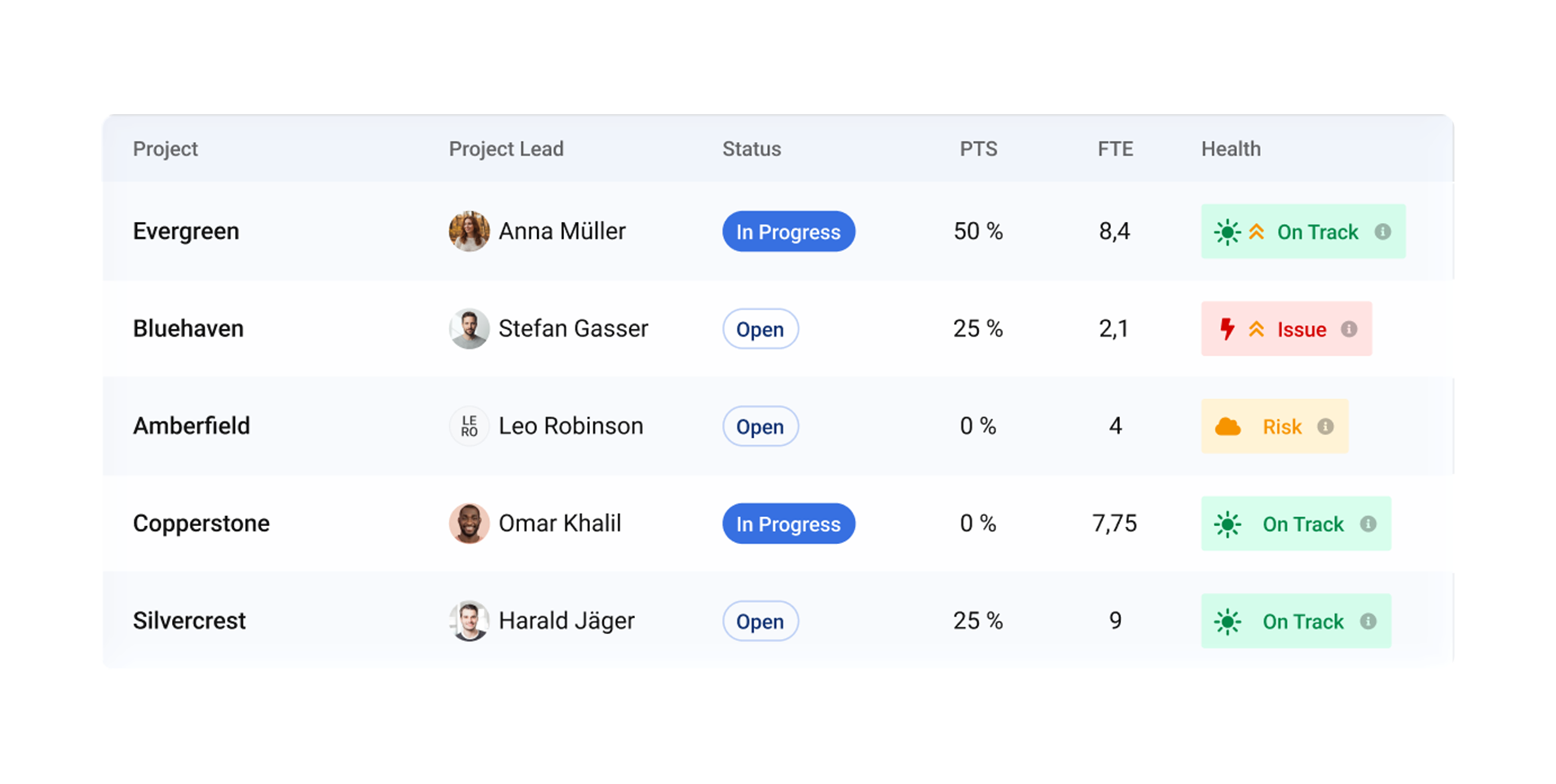1556x784 pixels.
Task: Click the lightning bolt icon for Bluehaven
Action: (1227, 329)
